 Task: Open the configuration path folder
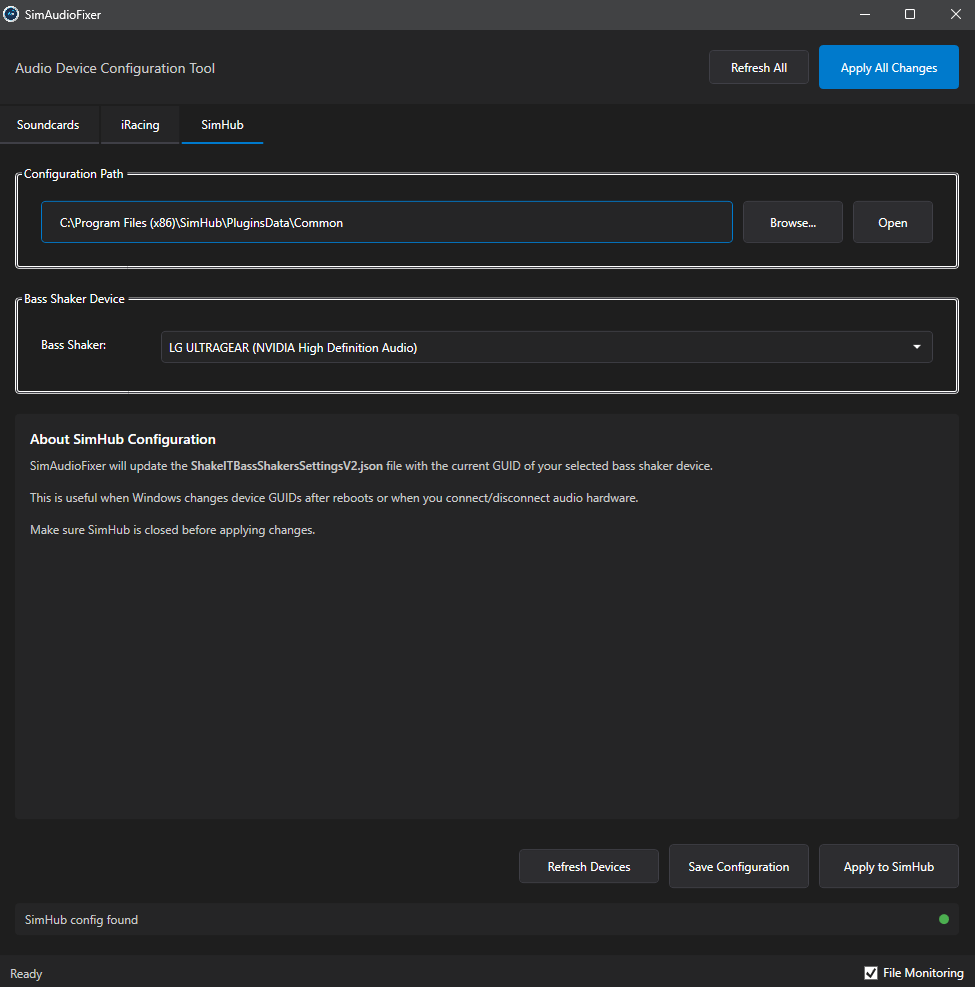[893, 222]
